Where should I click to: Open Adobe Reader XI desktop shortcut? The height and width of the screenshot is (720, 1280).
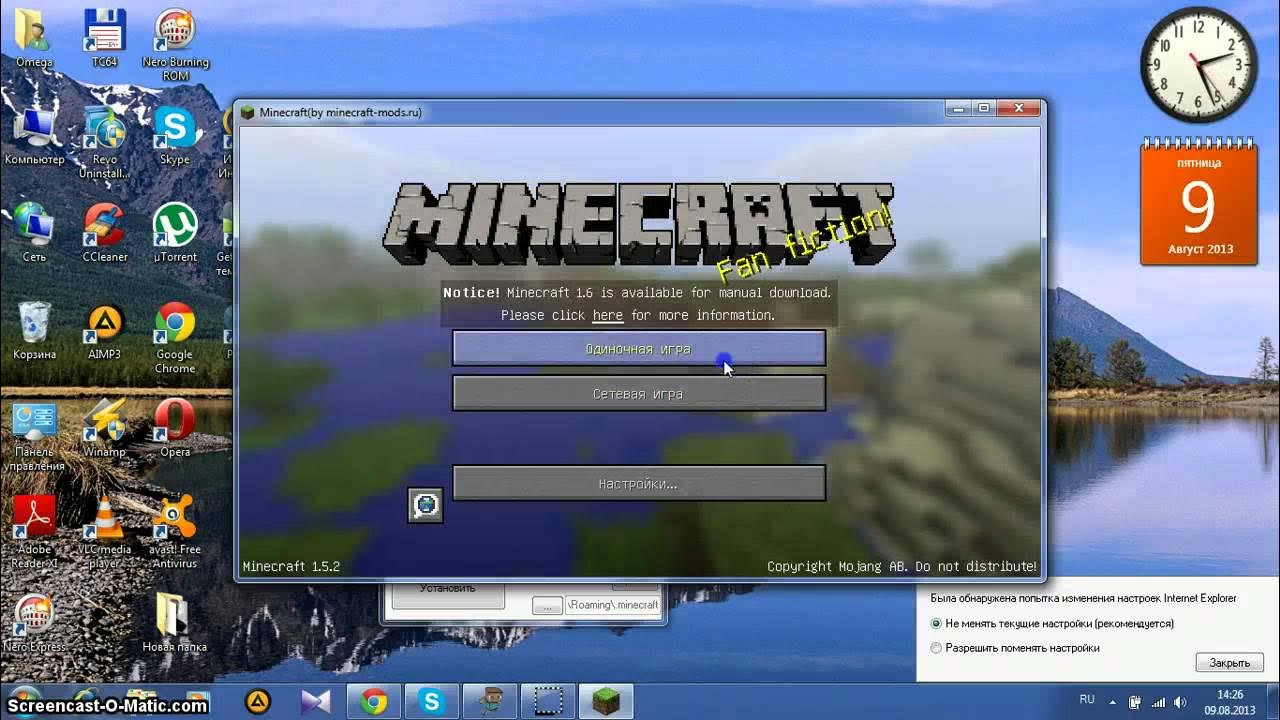point(34,532)
